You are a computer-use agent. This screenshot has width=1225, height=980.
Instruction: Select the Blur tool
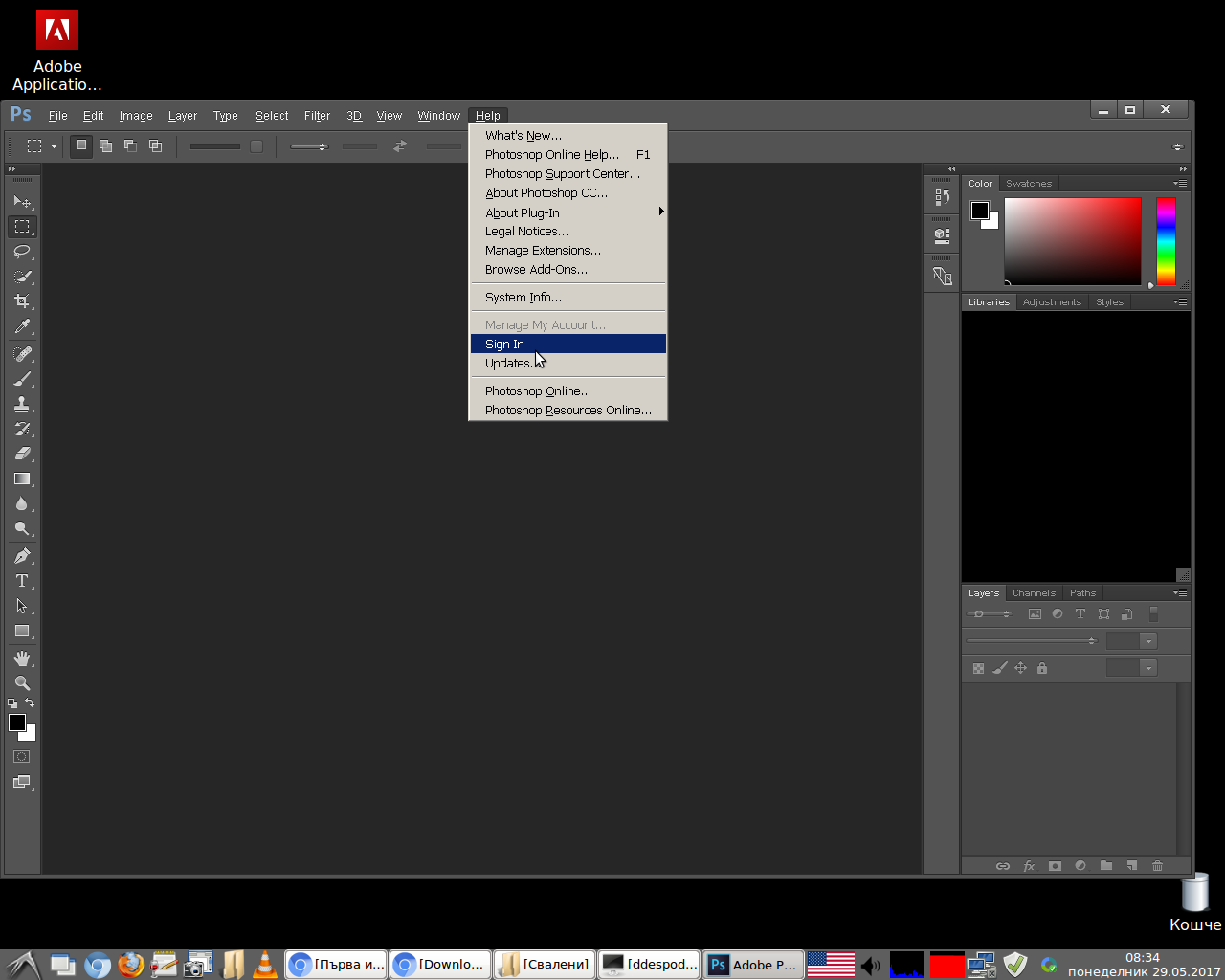pos(22,503)
